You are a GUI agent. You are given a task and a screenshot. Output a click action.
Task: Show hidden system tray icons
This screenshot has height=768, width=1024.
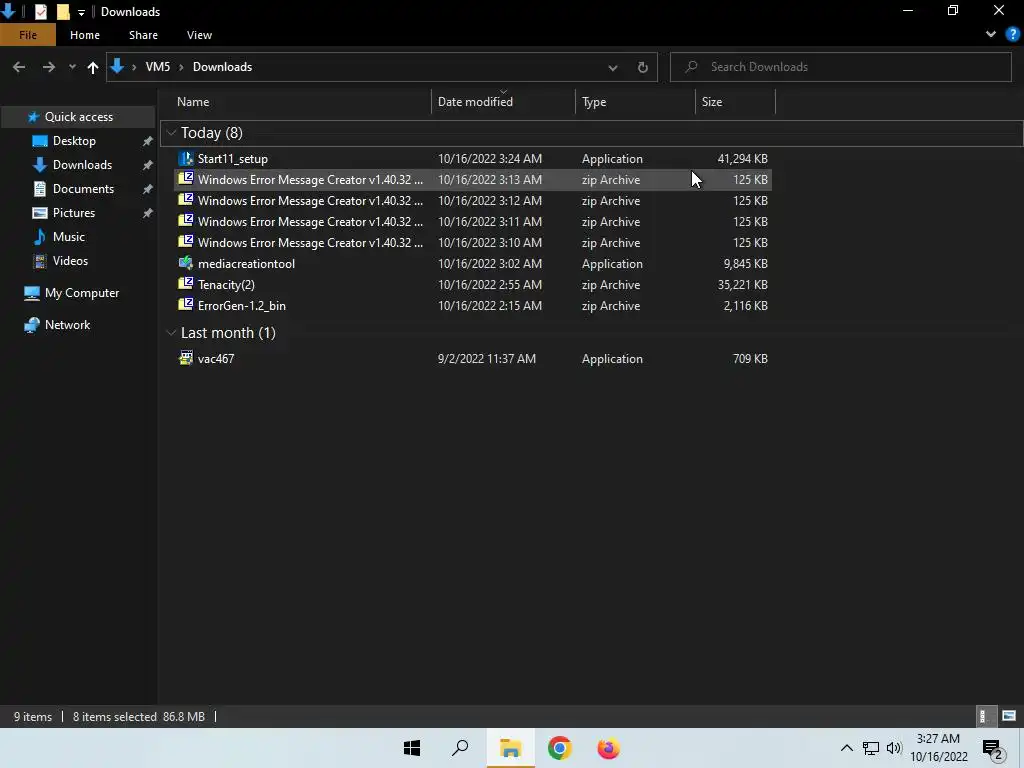point(846,748)
